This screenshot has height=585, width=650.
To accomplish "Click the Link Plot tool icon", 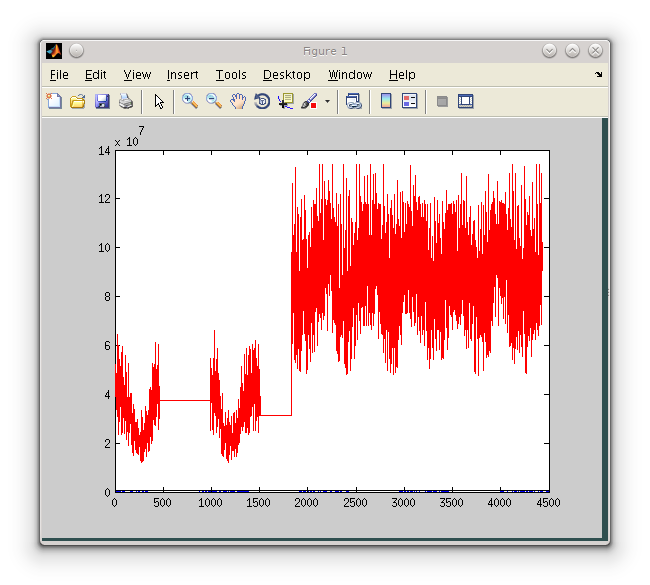I will [354, 101].
